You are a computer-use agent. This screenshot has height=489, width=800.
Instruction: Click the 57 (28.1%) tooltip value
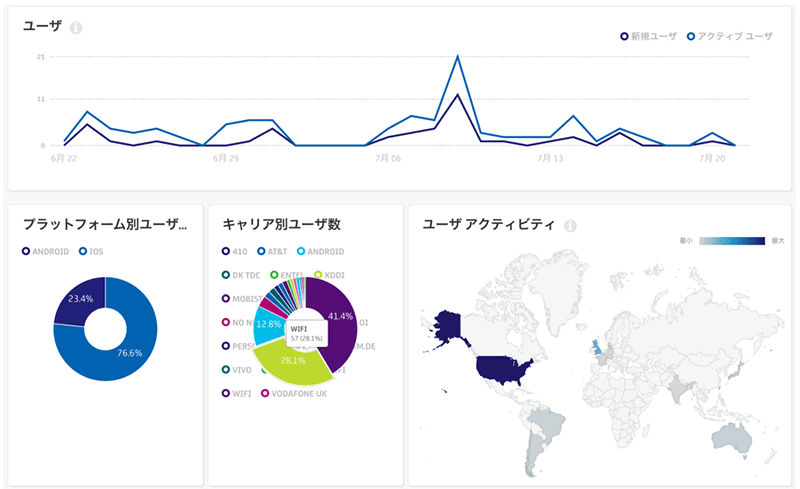click(x=306, y=338)
